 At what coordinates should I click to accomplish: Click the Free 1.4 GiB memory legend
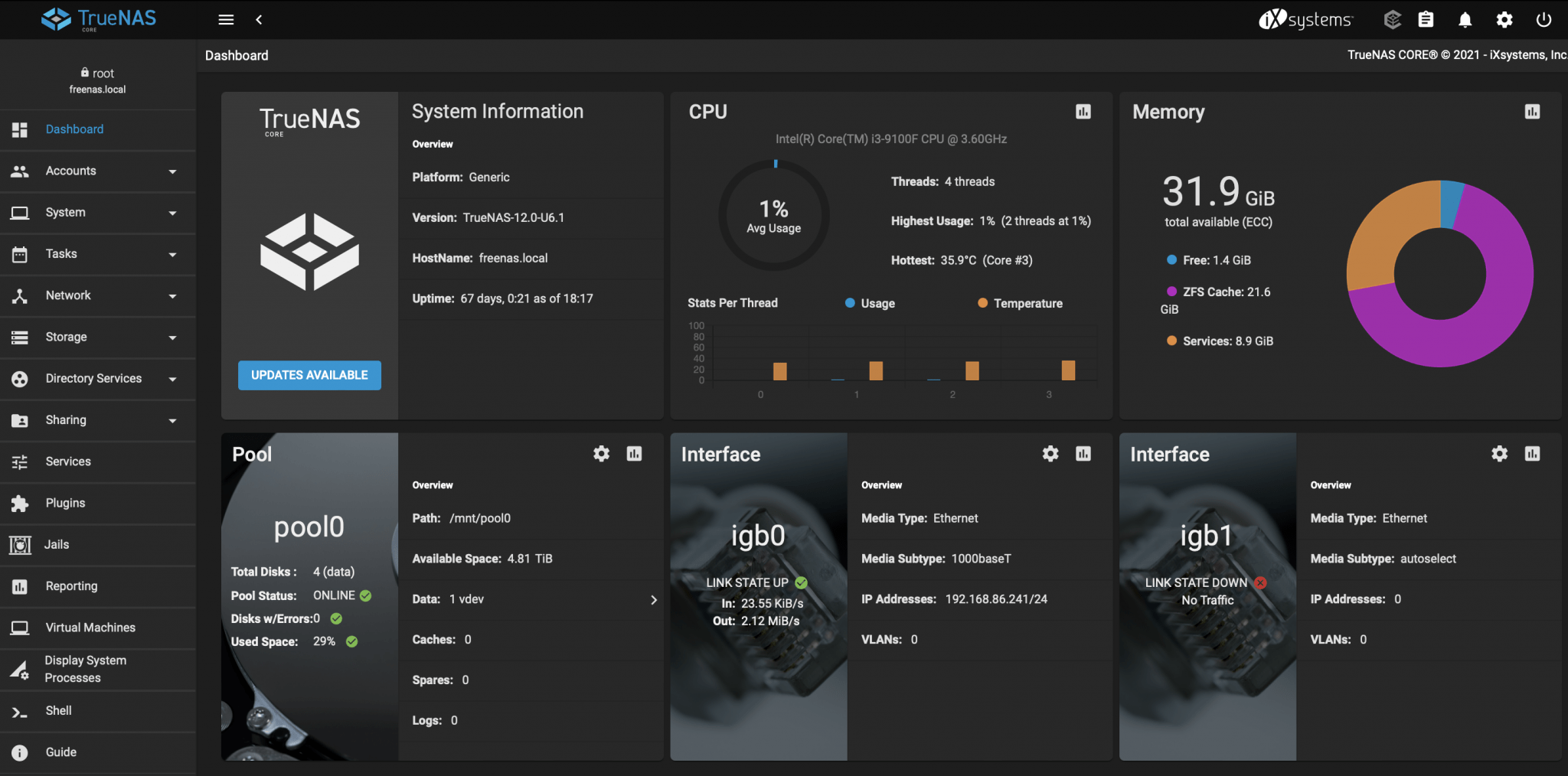click(x=1209, y=260)
